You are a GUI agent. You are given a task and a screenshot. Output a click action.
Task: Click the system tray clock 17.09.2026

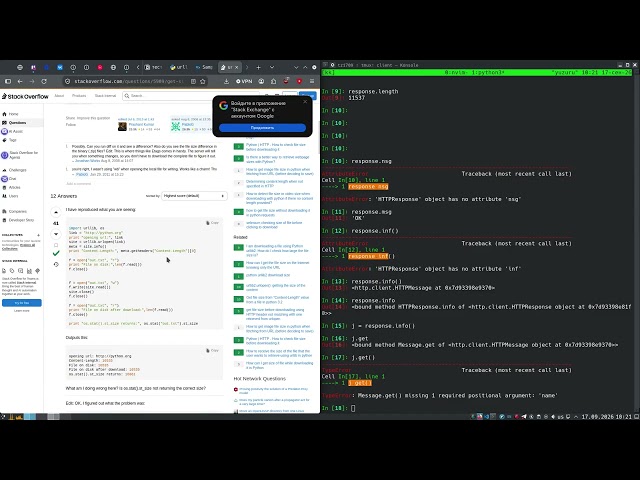click(607, 417)
